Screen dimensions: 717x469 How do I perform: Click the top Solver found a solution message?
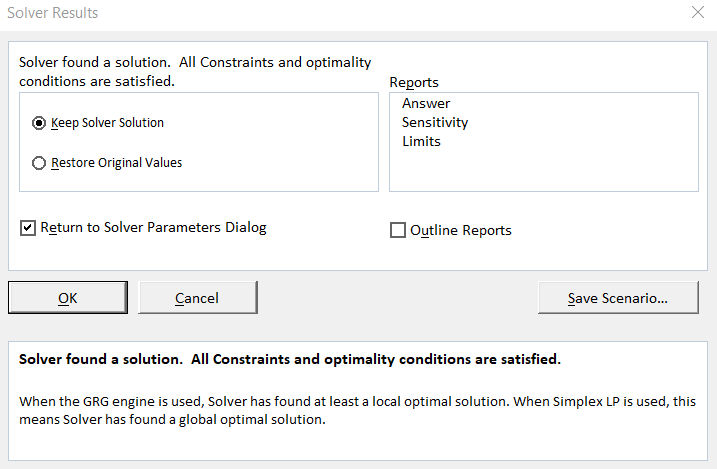(x=195, y=71)
